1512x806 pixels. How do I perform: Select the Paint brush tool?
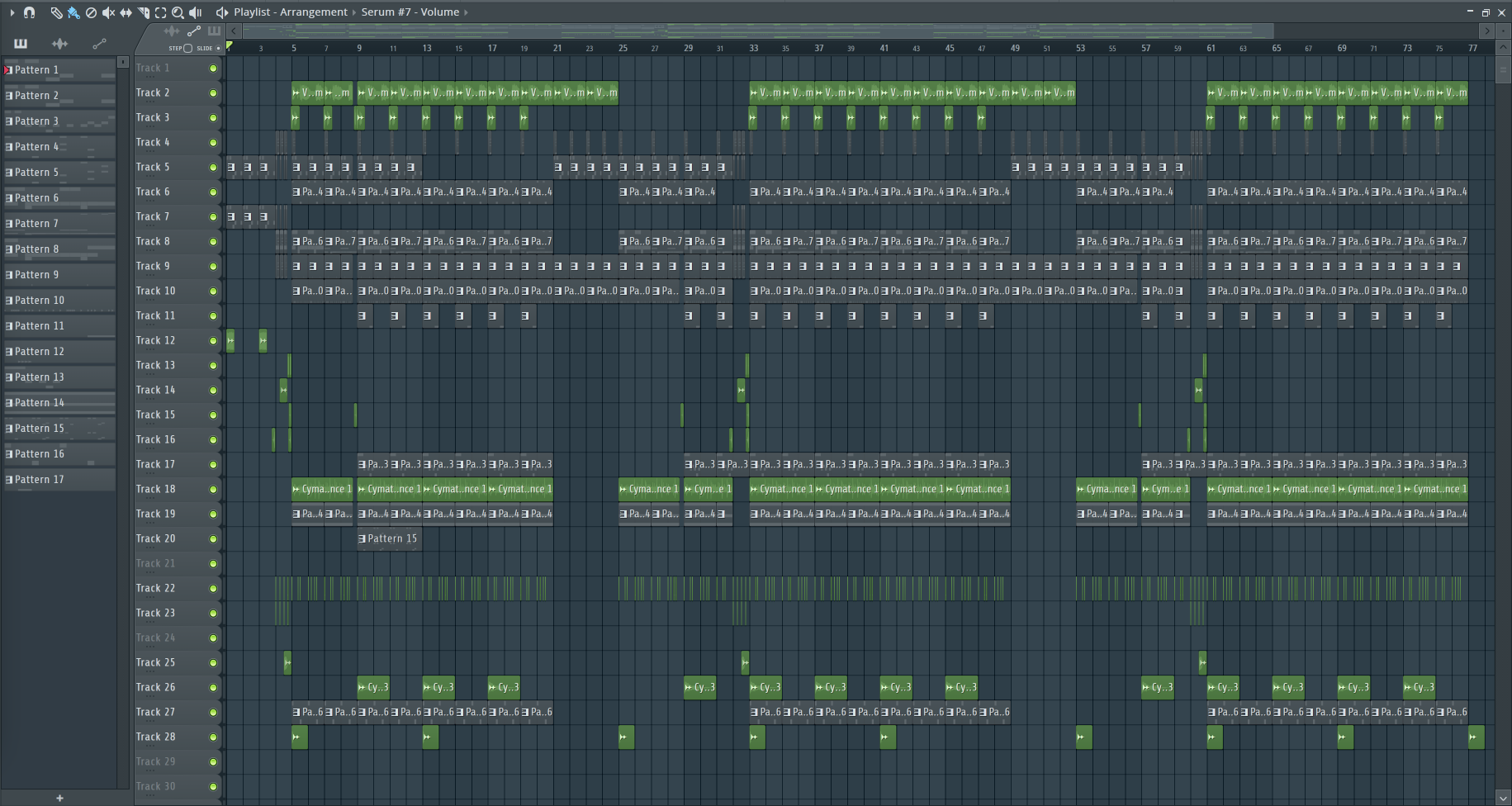(73, 12)
